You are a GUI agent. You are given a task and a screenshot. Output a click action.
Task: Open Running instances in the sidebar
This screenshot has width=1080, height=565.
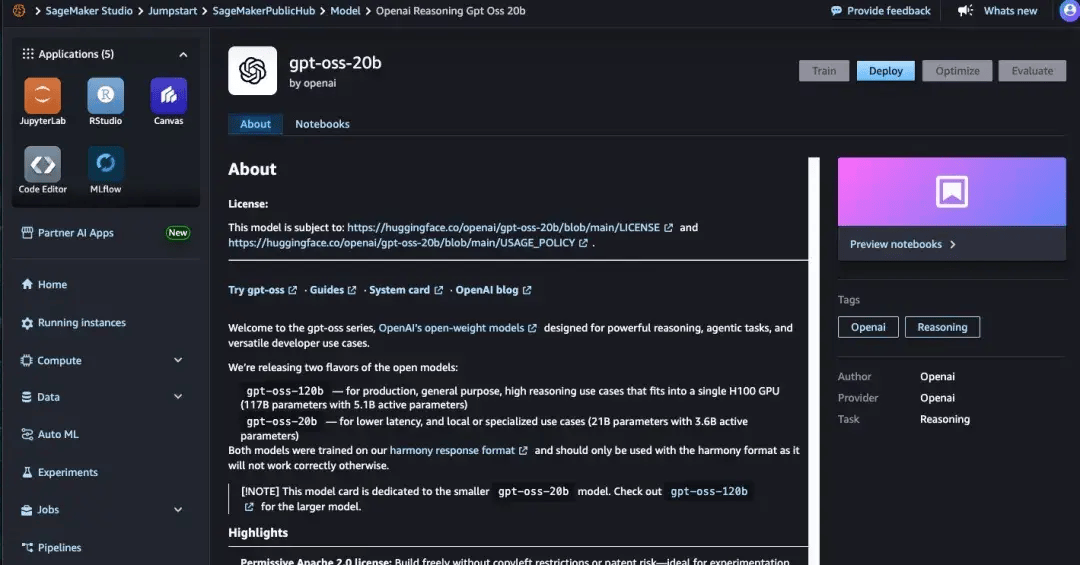tap(81, 323)
